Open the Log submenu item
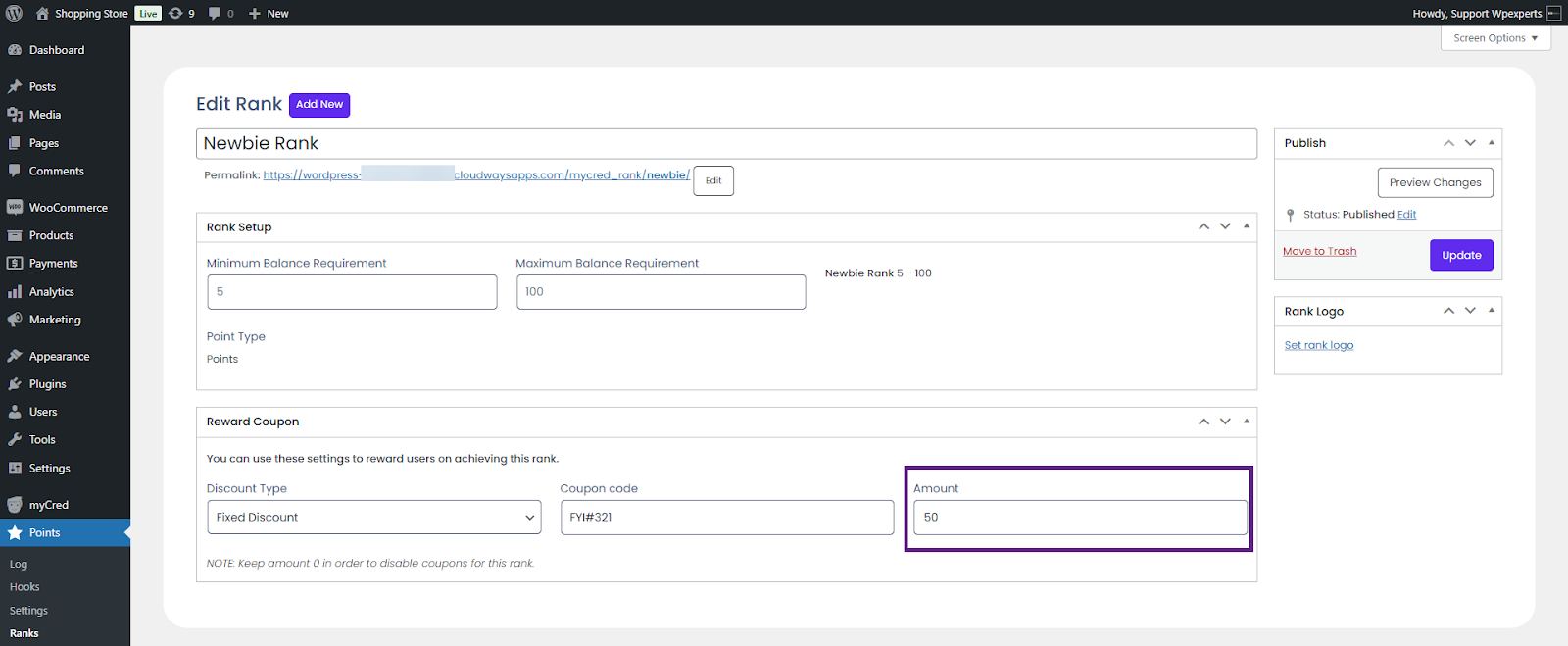 [x=19, y=565]
